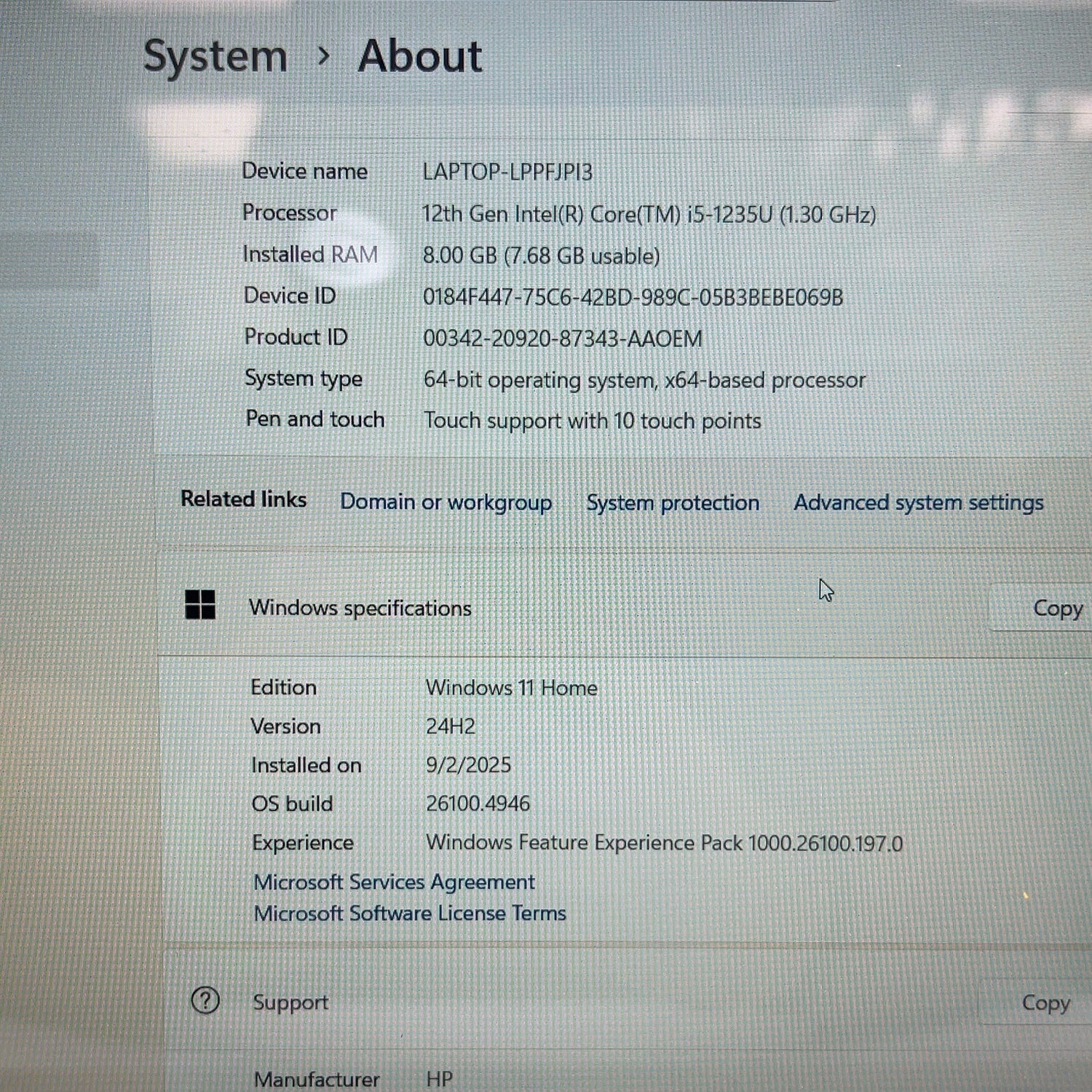1092x1092 pixels.
Task: Click the Experience label
Action: [x=302, y=843]
